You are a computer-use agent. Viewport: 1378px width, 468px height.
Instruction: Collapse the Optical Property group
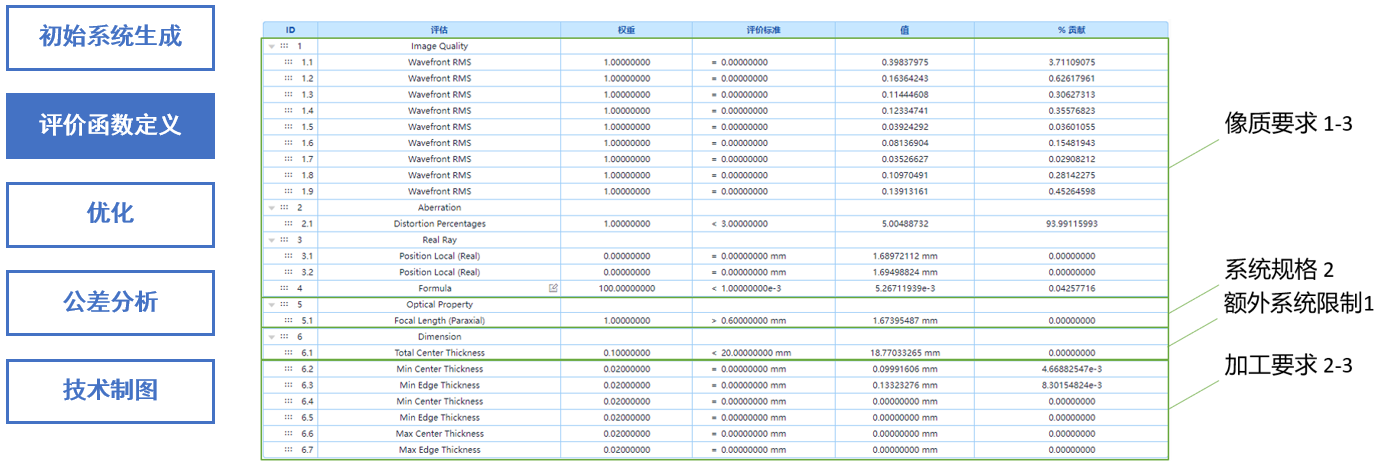point(271,305)
